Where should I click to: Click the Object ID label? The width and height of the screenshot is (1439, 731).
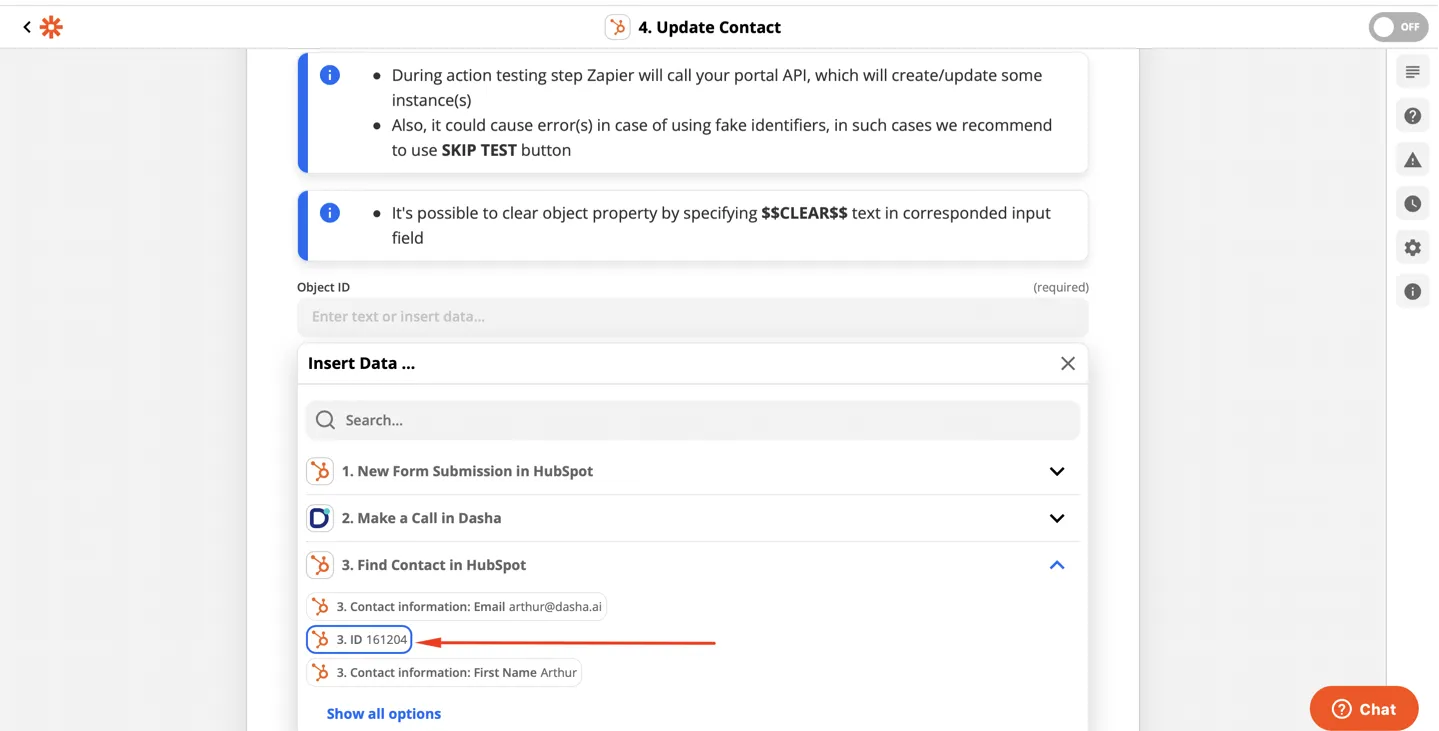pyautogui.click(x=323, y=287)
